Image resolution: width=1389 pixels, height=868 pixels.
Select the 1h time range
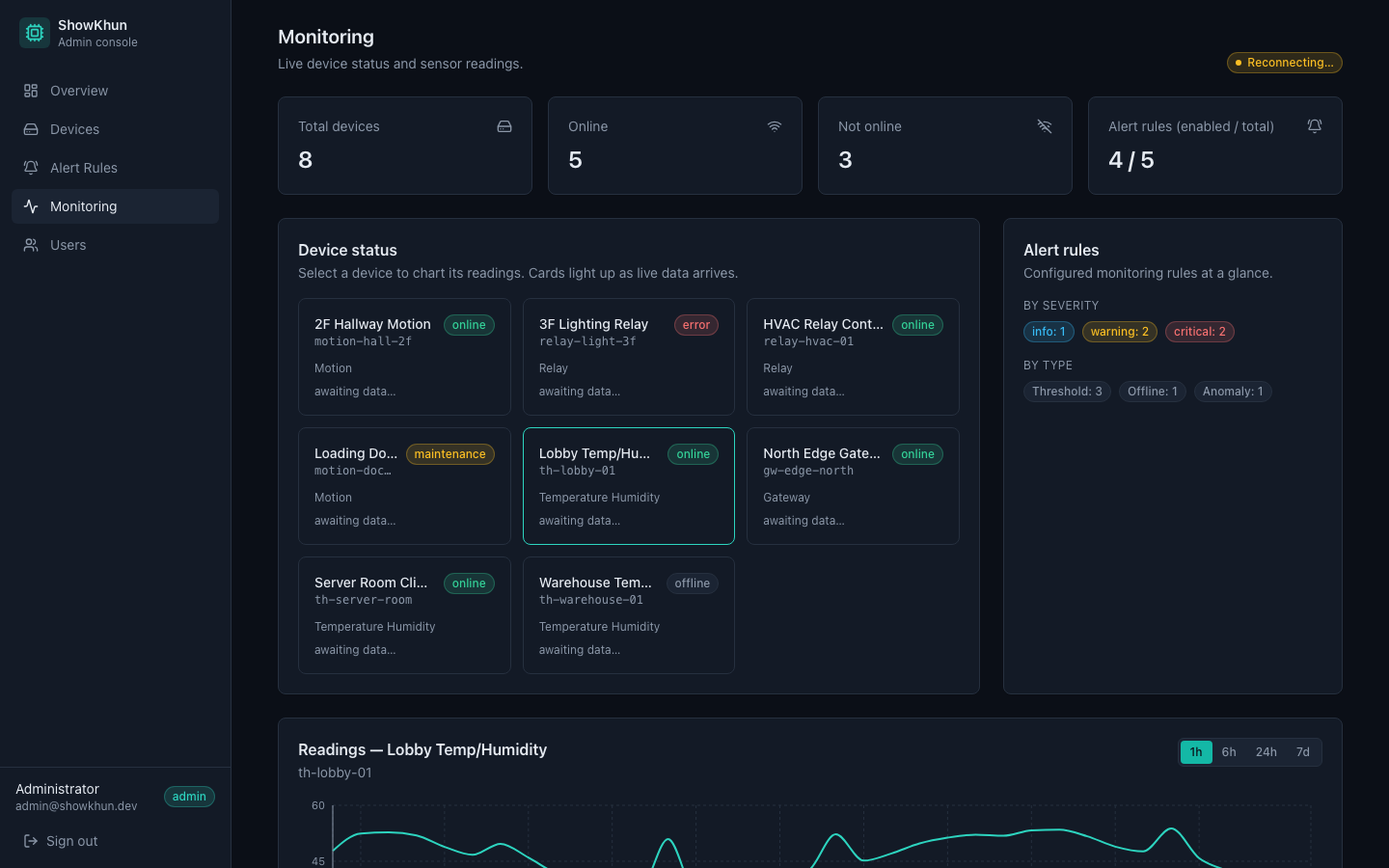click(x=1196, y=752)
